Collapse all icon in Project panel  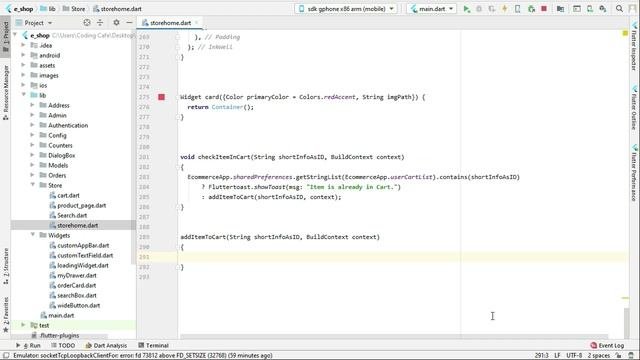100,23
